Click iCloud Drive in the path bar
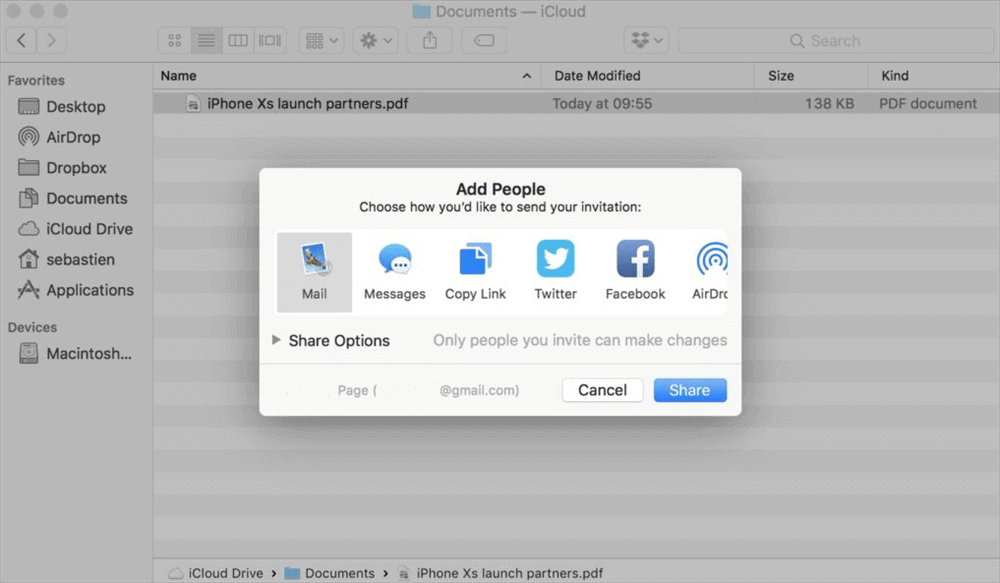The height and width of the screenshot is (583, 1000). click(217, 573)
